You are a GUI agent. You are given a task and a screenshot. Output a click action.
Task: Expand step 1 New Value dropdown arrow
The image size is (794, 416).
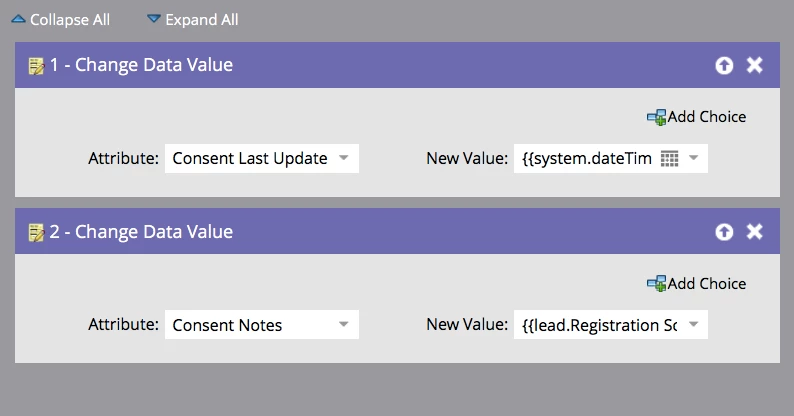(694, 158)
